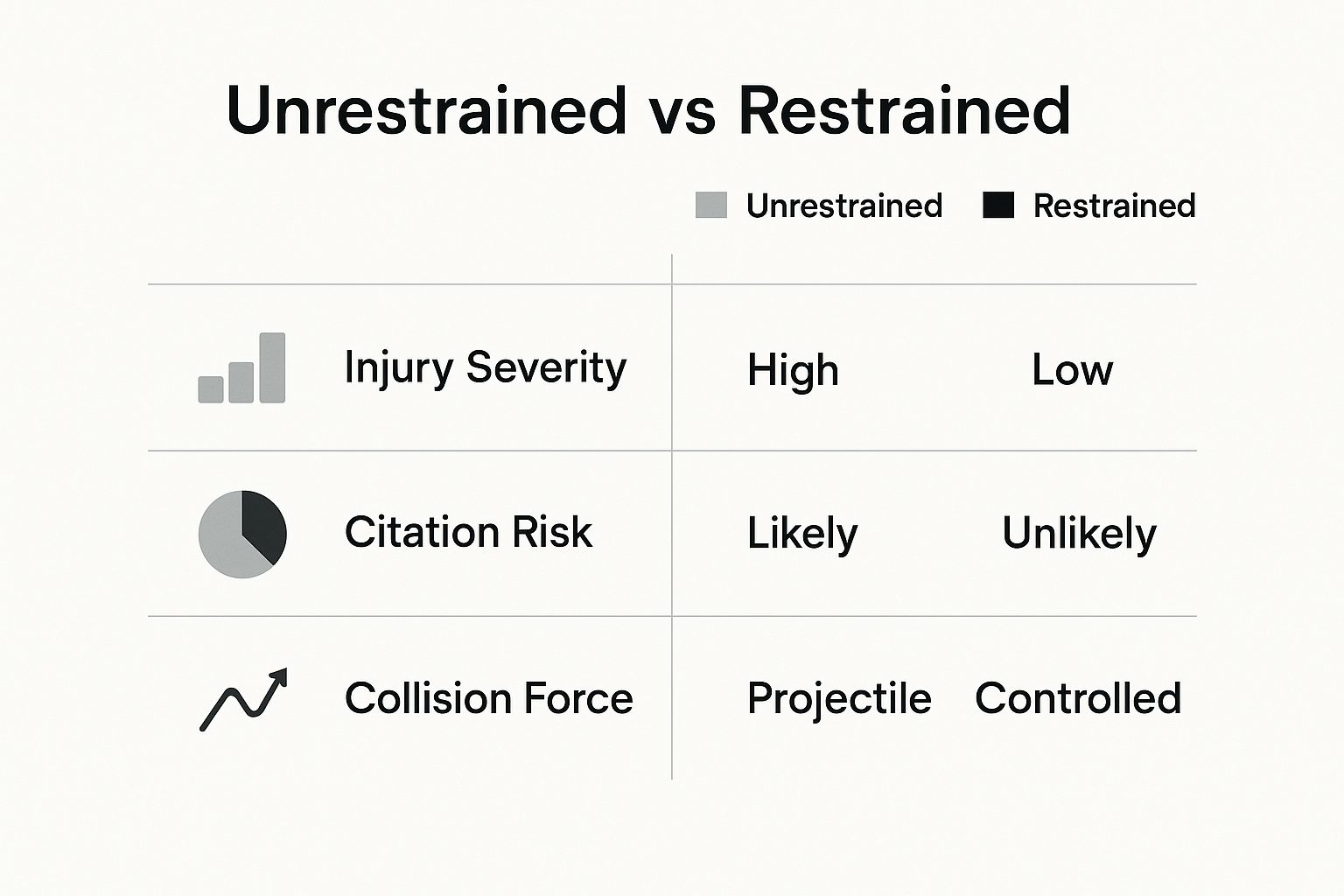Click the word Restrained in the title
The height and width of the screenshot is (896, 1344).
(x=904, y=111)
